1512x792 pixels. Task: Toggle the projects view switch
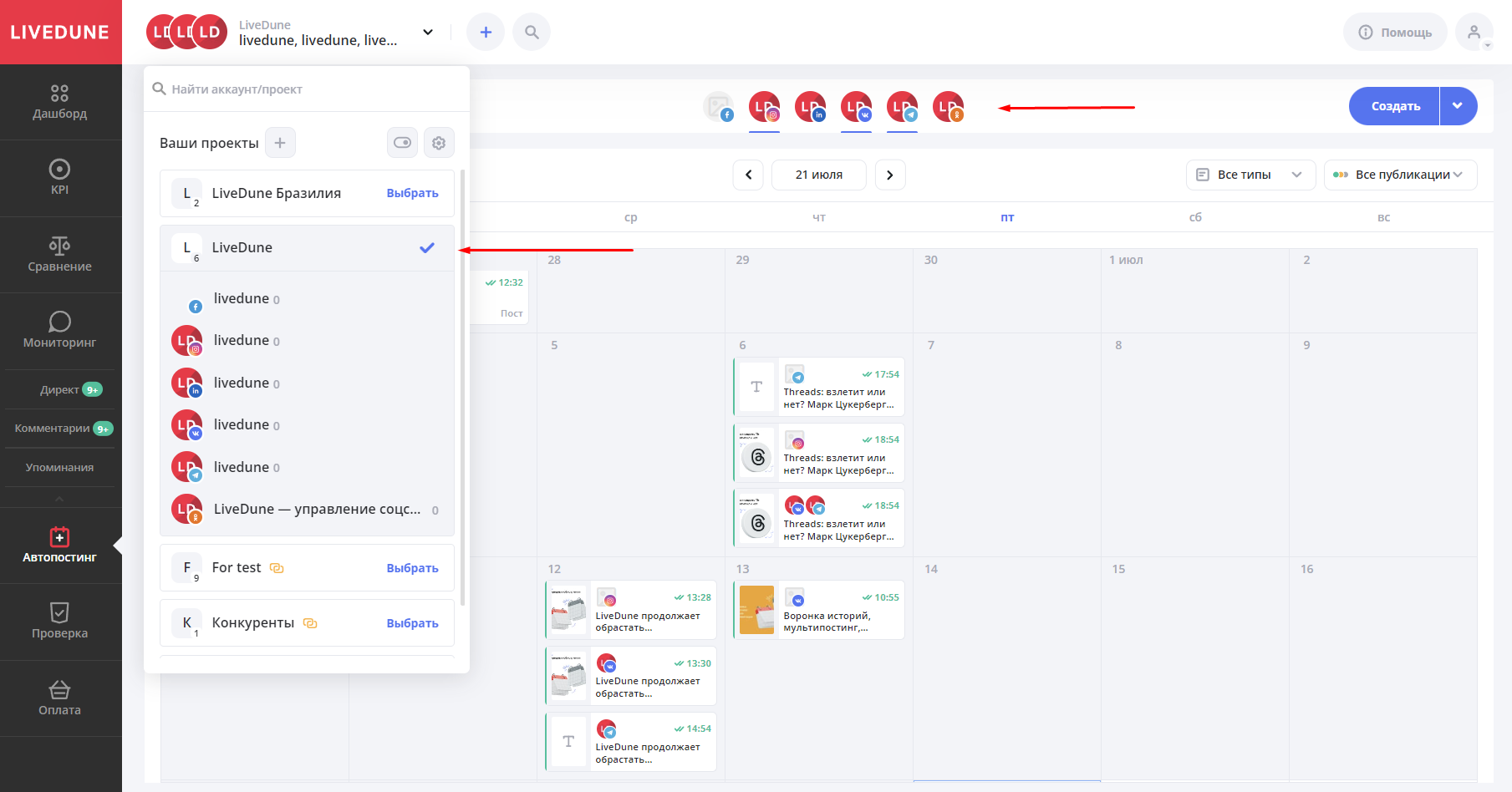[402, 143]
